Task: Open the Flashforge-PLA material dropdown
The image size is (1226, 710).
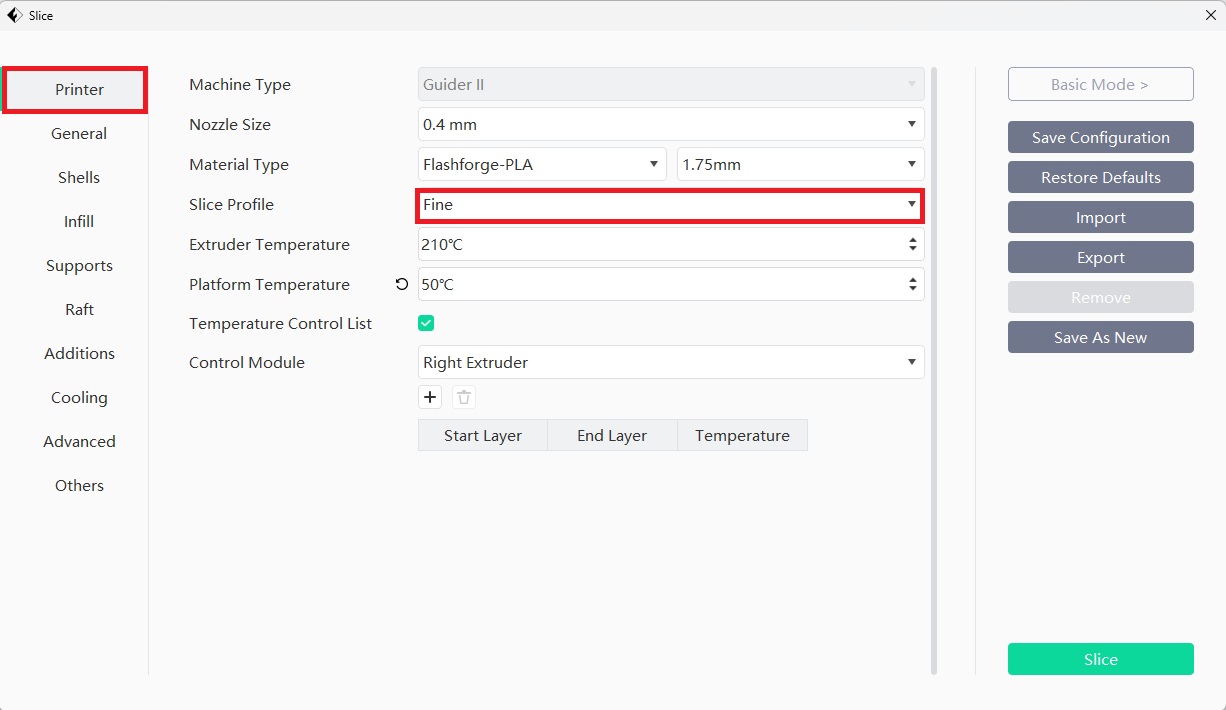Action: point(541,164)
